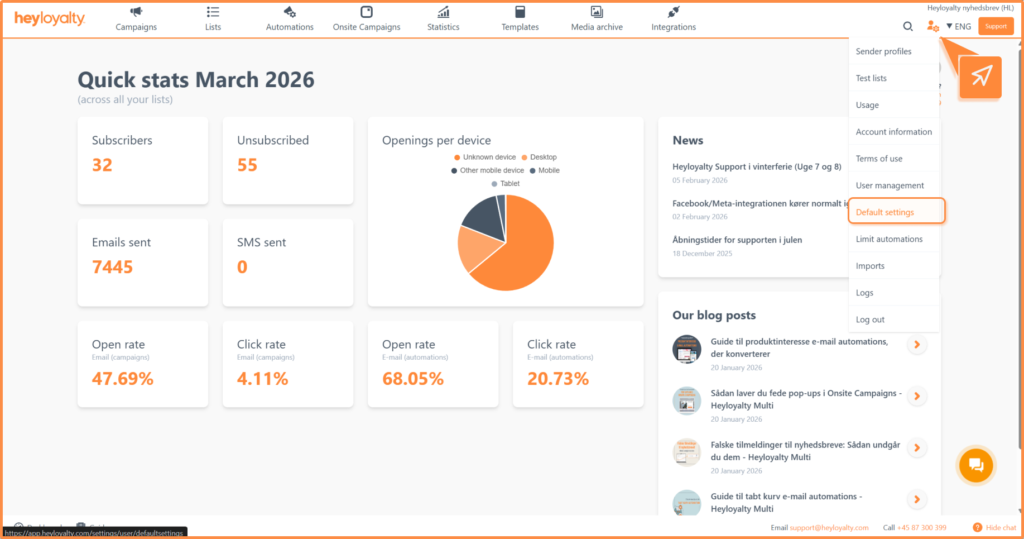
Task: Open the Media archive icon
Action: [596, 12]
